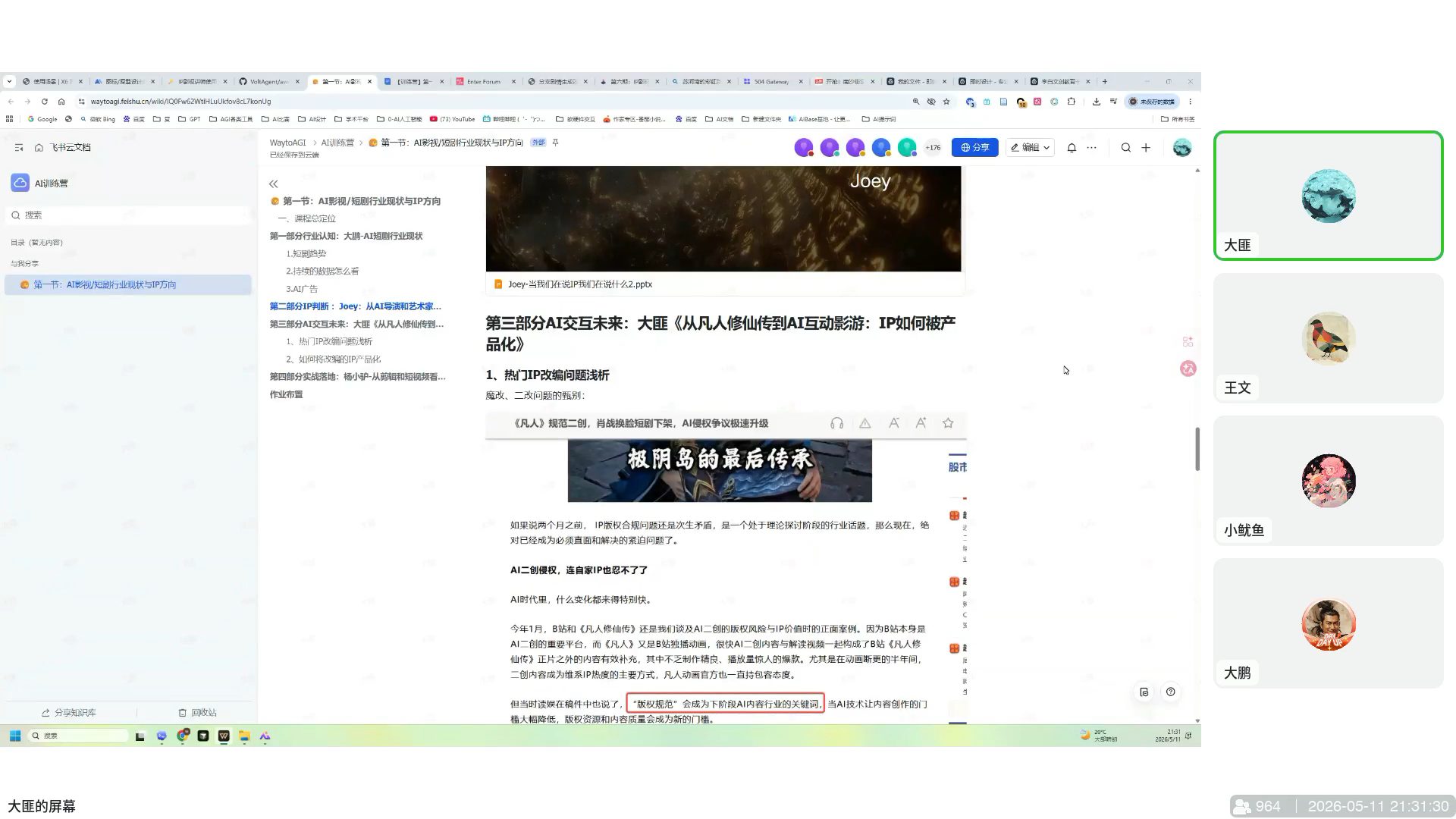Open the document search magnifier icon
The height and width of the screenshot is (819, 1456).
click(1126, 148)
